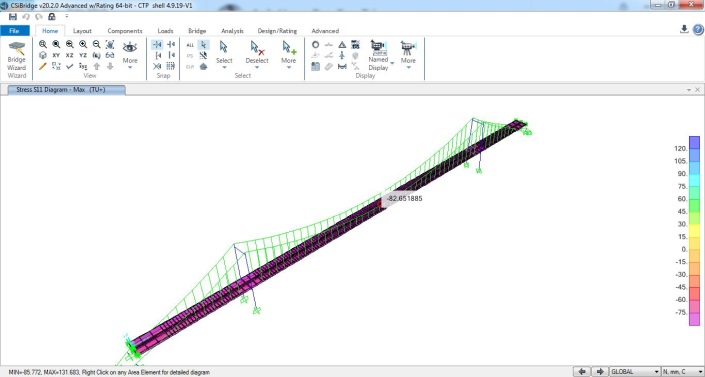
Task: Show Undeformed Shape circle icon
Action: click(x=316, y=45)
